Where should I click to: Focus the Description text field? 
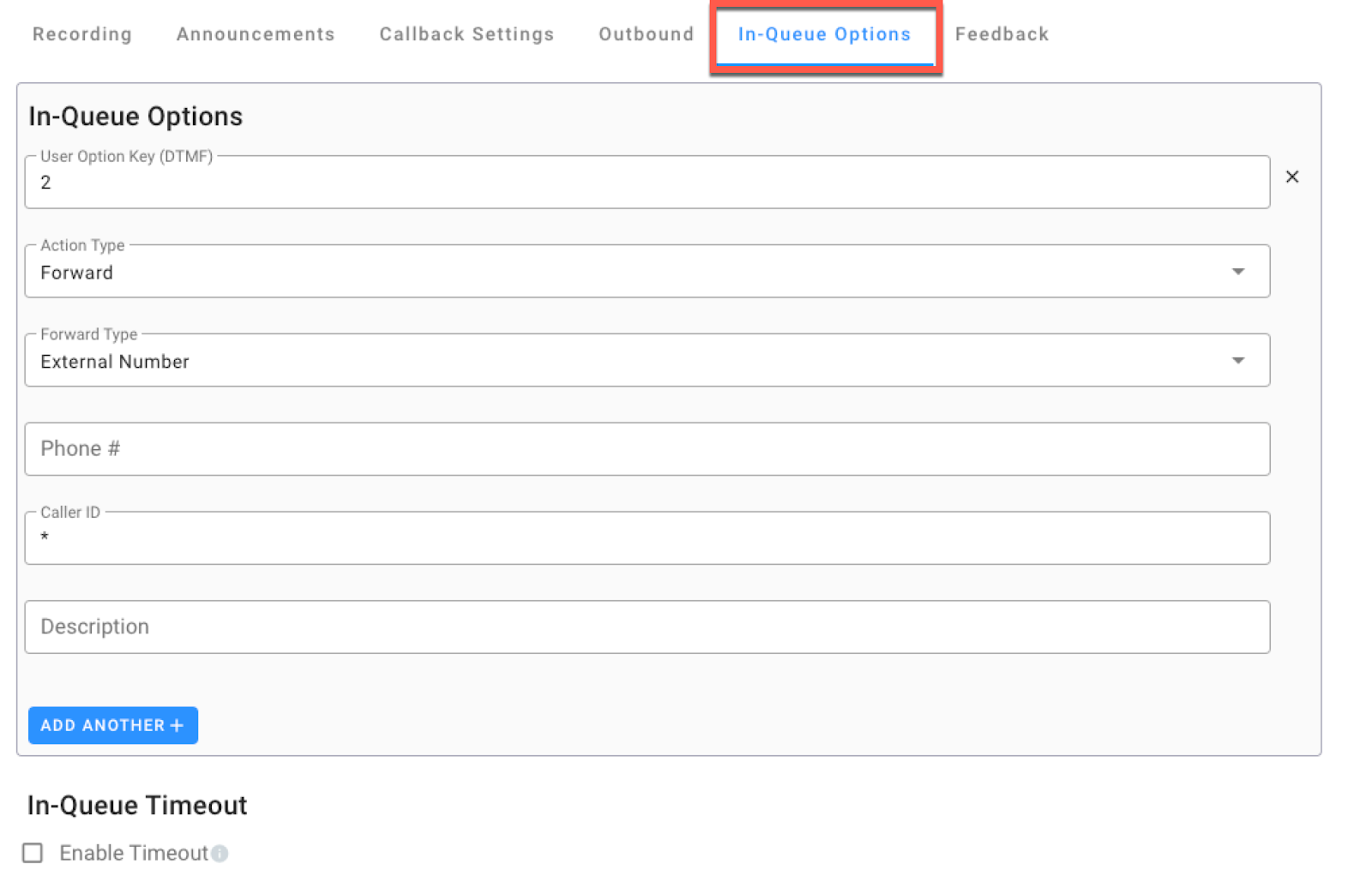pyautogui.click(x=647, y=627)
